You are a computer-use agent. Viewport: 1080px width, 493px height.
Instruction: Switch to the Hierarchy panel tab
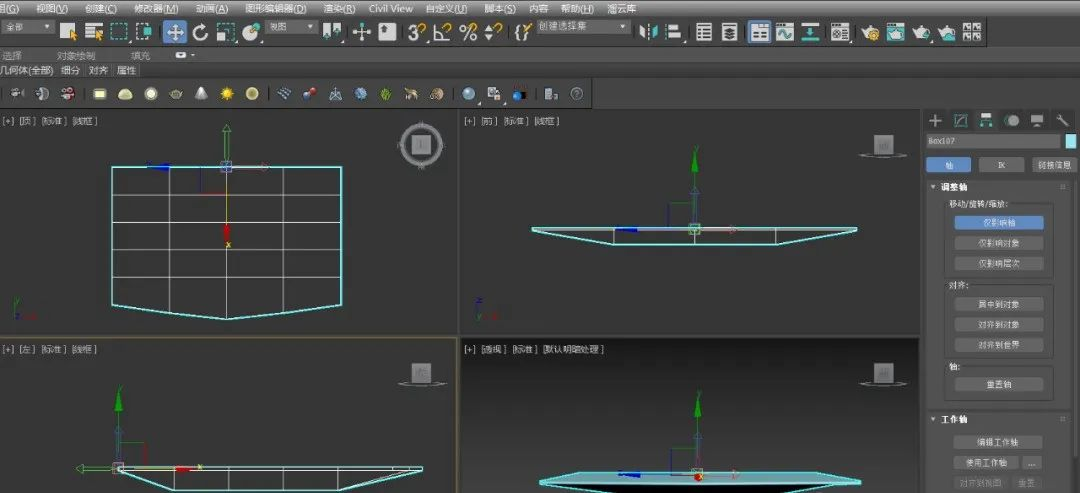pos(986,120)
